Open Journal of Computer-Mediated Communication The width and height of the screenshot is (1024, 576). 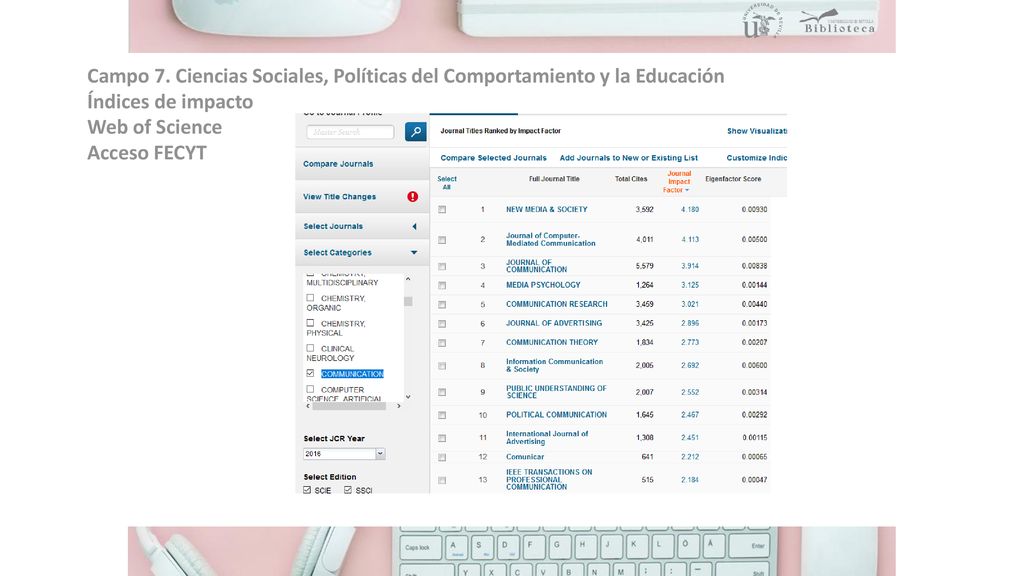(x=551, y=240)
